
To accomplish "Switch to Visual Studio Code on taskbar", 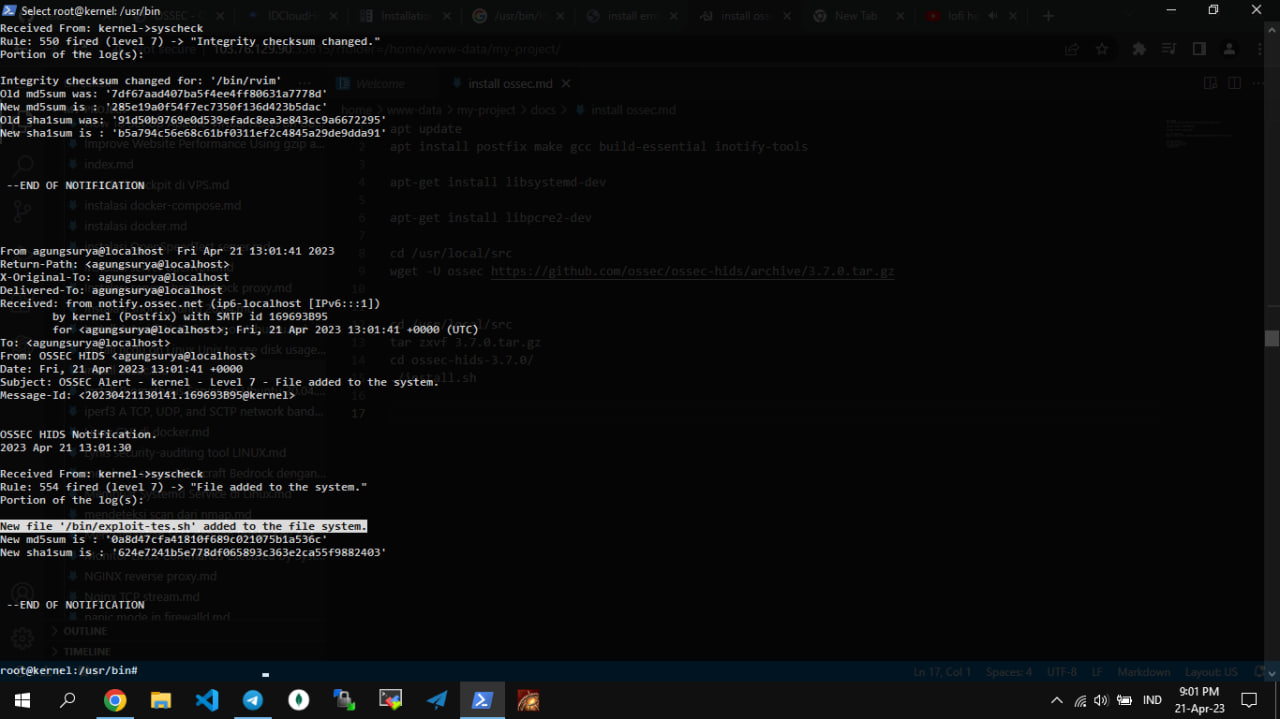I will coord(207,700).
